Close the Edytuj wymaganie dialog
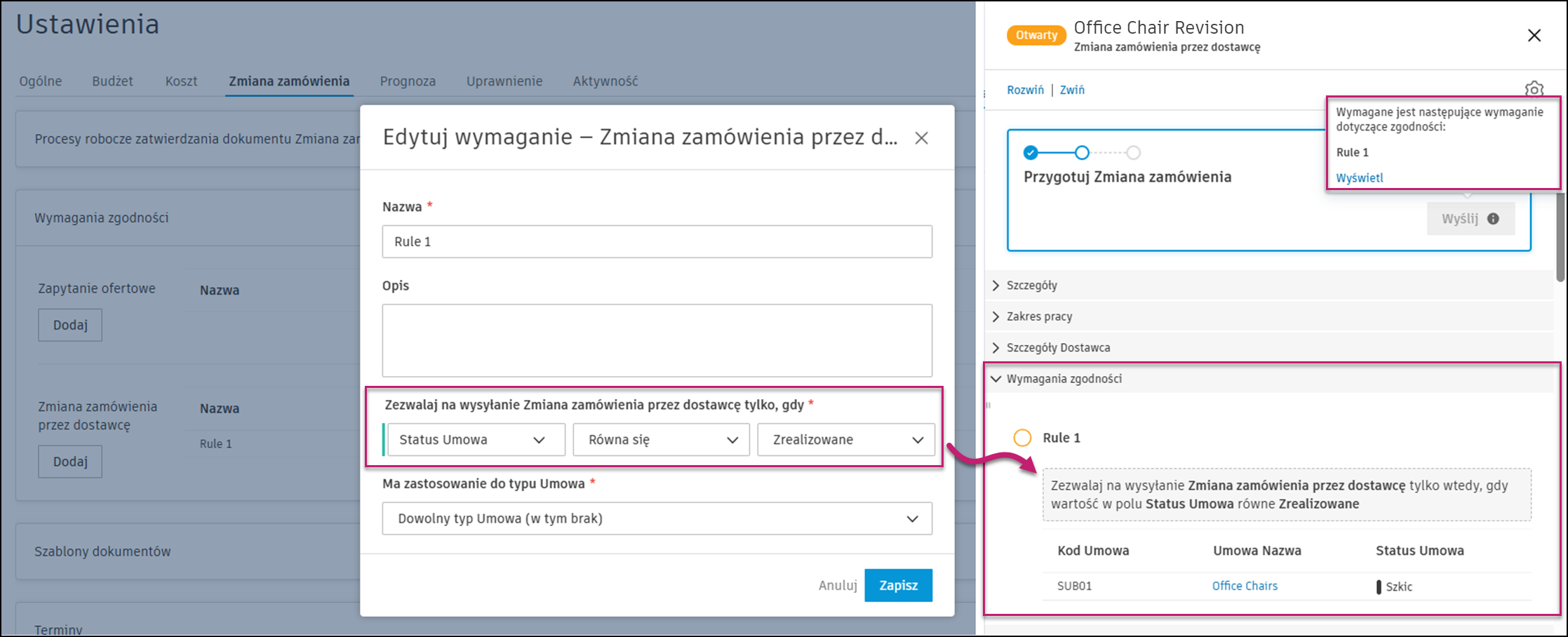The width and height of the screenshot is (1568, 637). (921, 138)
